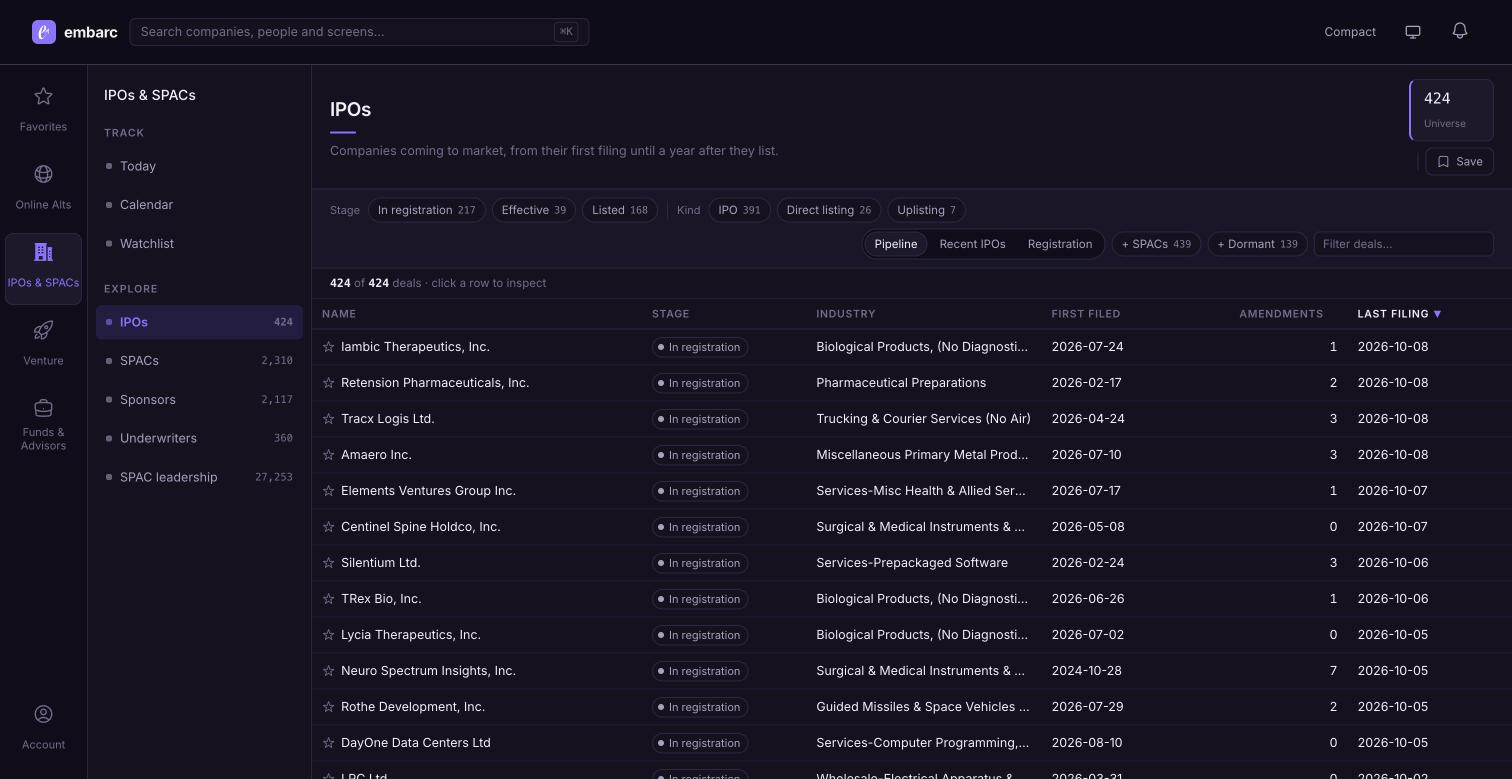The height and width of the screenshot is (779, 1512).
Task: Sort by Last Filing column
Action: [x=1399, y=314]
